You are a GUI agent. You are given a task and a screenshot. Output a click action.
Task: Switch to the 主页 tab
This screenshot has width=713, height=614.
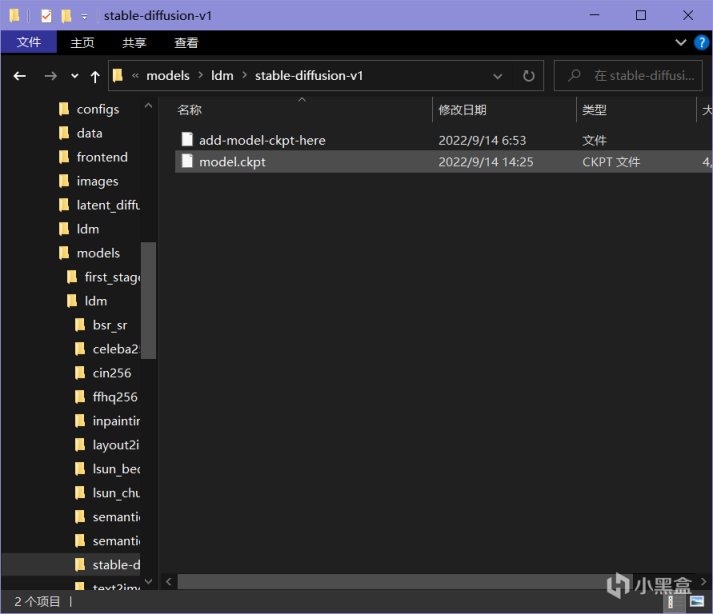[x=82, y=43]
